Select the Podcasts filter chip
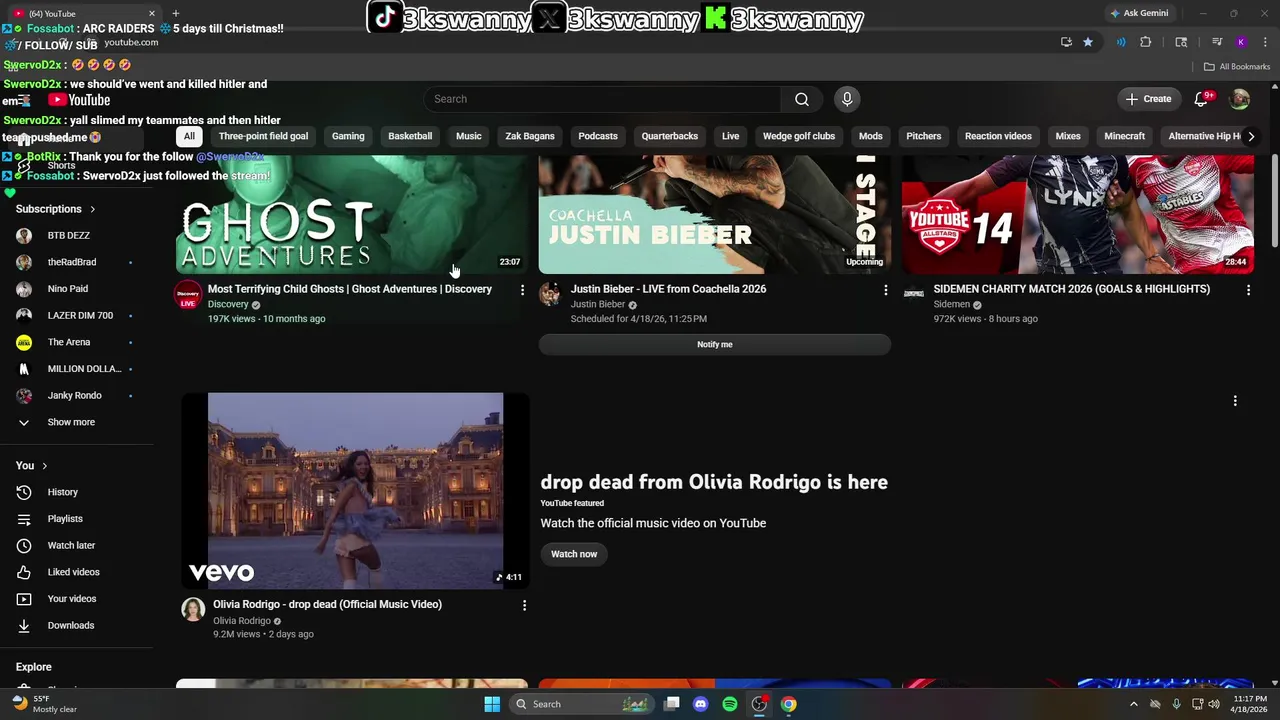 (x=598, y=136)
